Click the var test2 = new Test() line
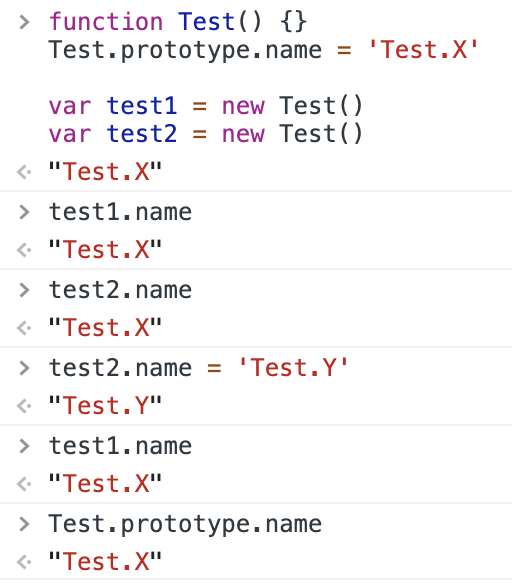The width and height of the screenshot is (512, 584). 206,134
